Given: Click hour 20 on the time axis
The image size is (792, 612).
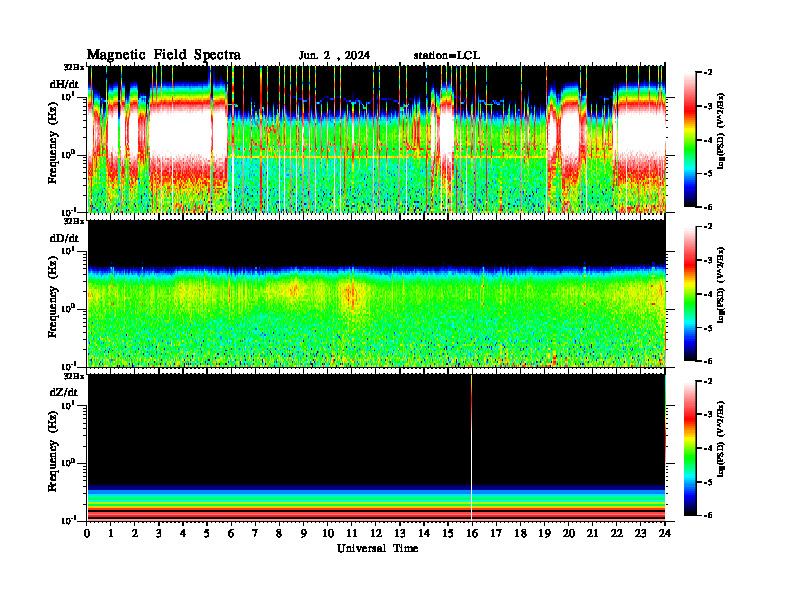Looking at the screenshot, I should tap(568, 533).
